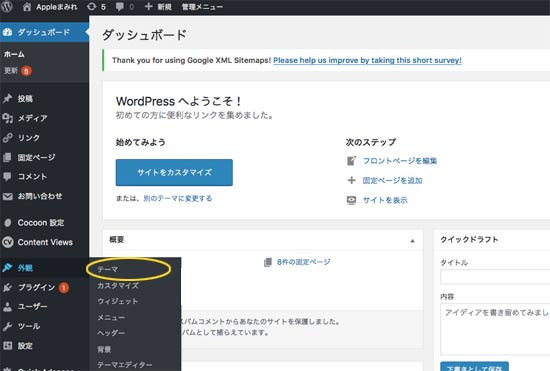Click the クイックドラフト タイトル input field

pos(495,277)
